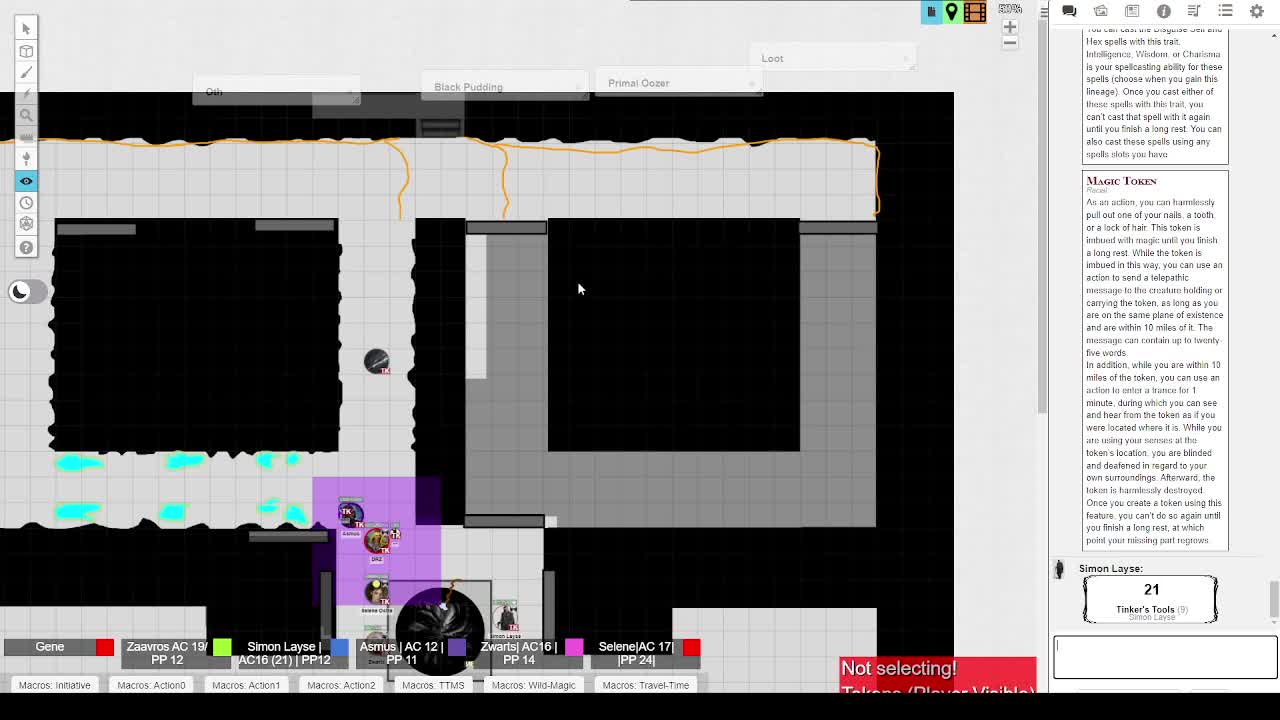The image size is (1280, 720).
Task: Click the Simon Layse: name in chat
Action: click(1110, 568)
